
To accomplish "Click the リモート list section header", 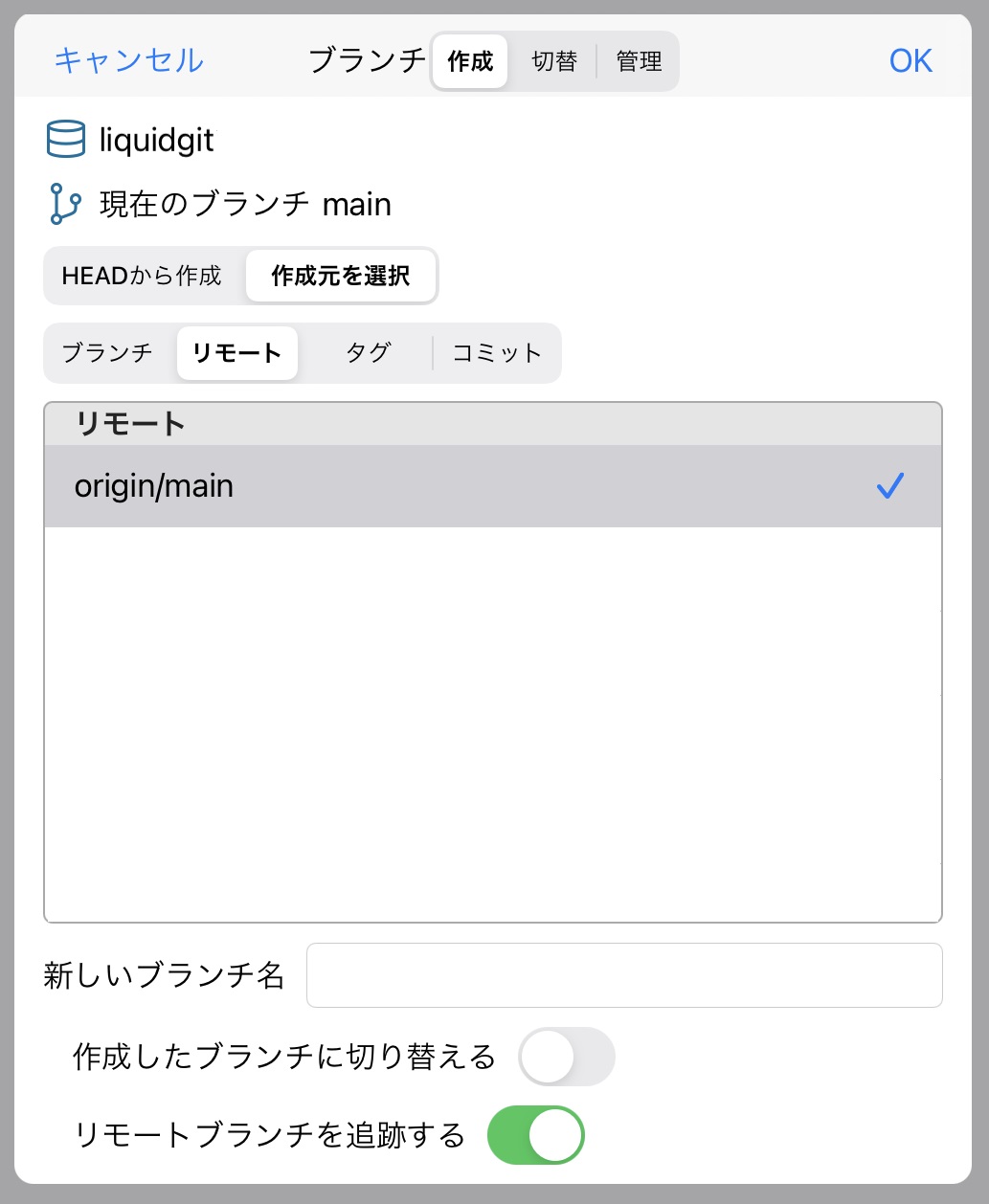I will tap(130, 424).
